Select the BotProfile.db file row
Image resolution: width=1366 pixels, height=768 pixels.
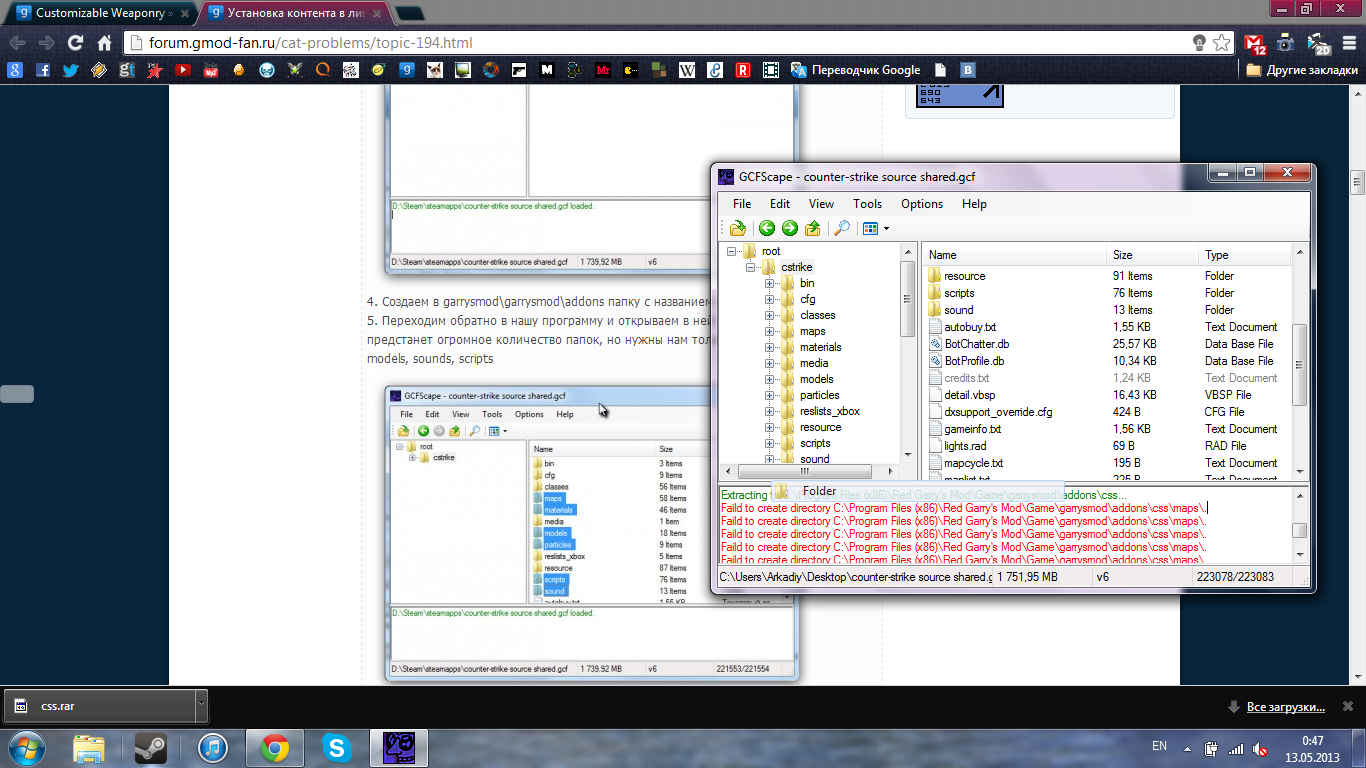pyautogui.click(x=1107, y=361)
